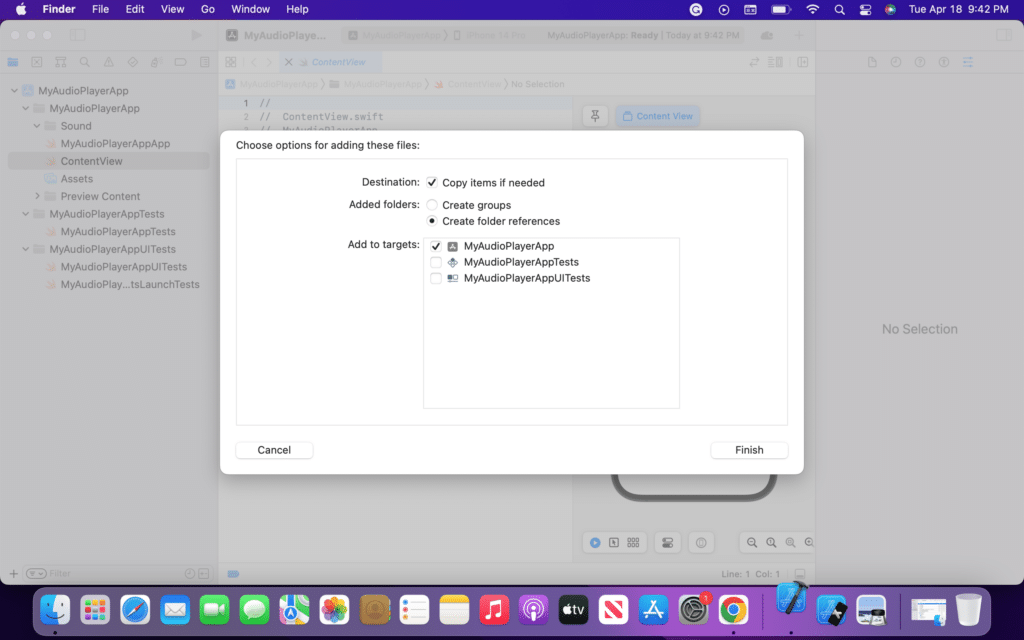Open the code review icon in editor bar
Viewport: 1024px width, 640px height.
click(753, 62)
